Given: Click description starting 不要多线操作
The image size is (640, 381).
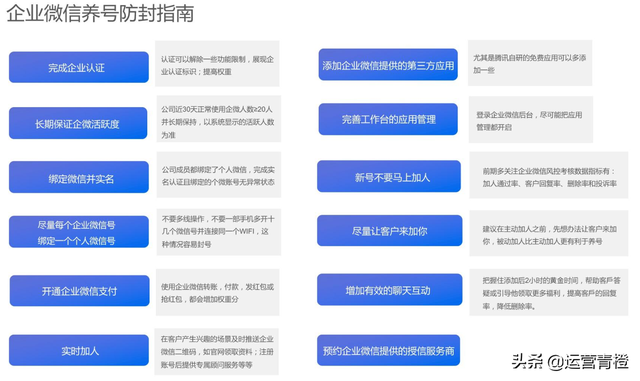Looking at the screenshot, I should tap(219, 232).
